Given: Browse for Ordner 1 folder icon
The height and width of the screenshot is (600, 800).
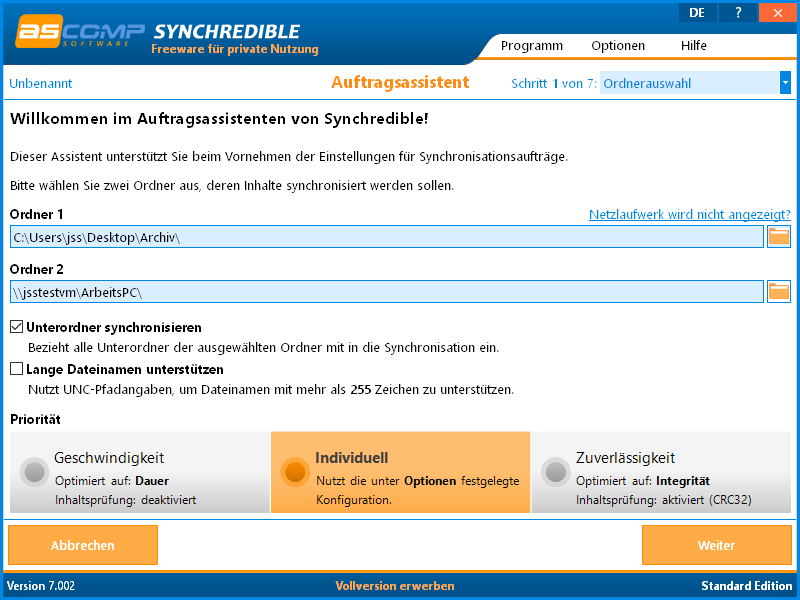Looking at the screenshot, I should pos(779,237).
